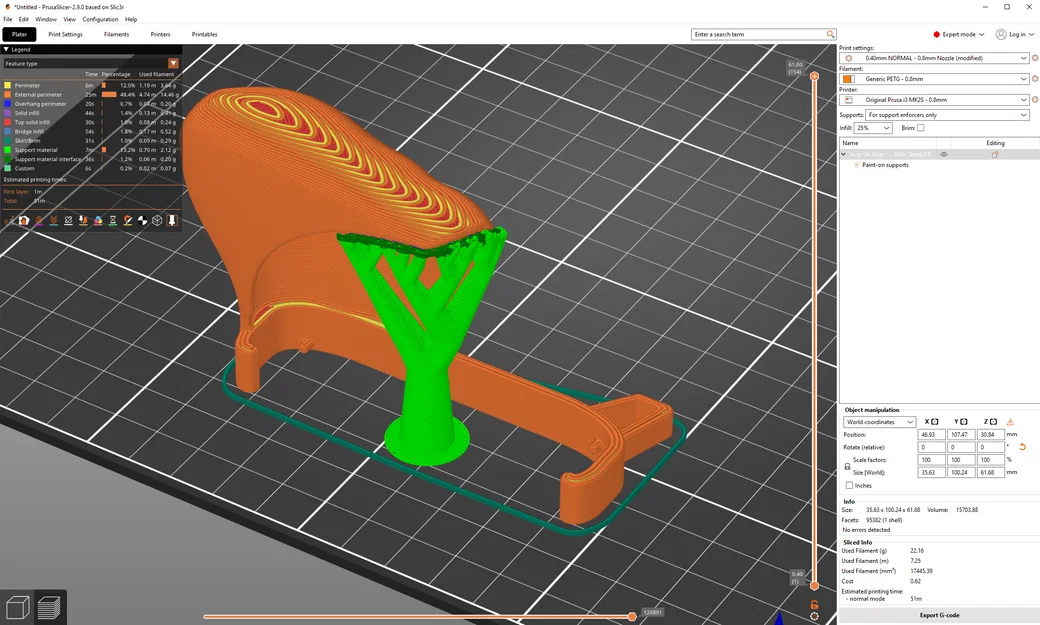Open the Print settings gear icon
Viewport: 1040px width, 625px height.
(x=1035, y=58)
